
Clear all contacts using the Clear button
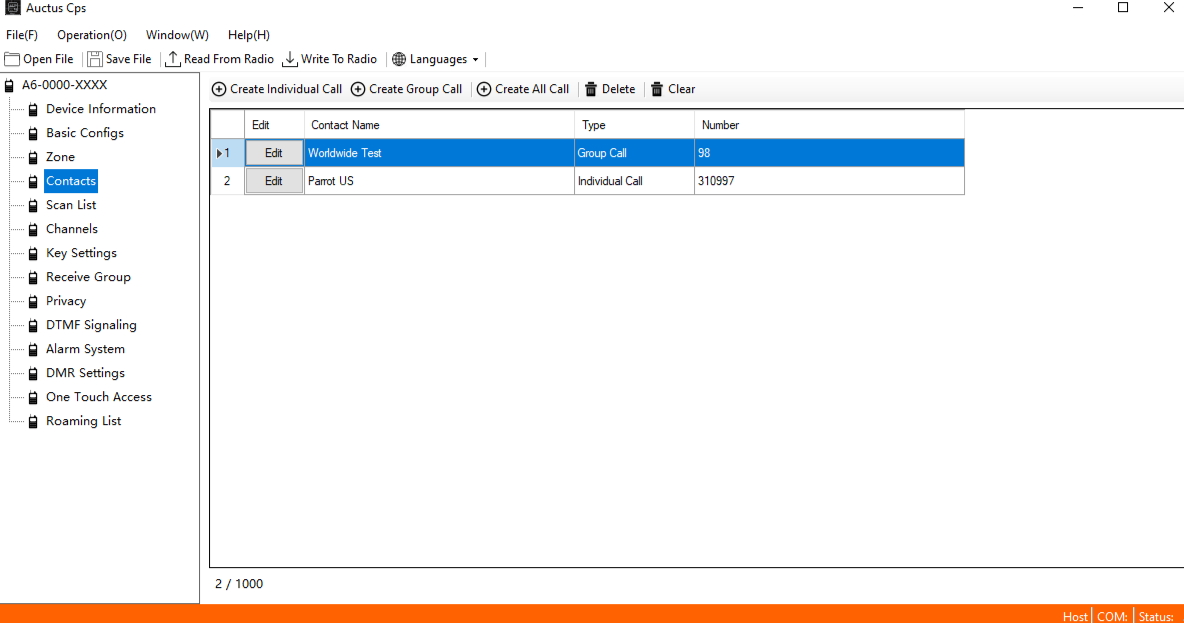click(x=673, y=89)
